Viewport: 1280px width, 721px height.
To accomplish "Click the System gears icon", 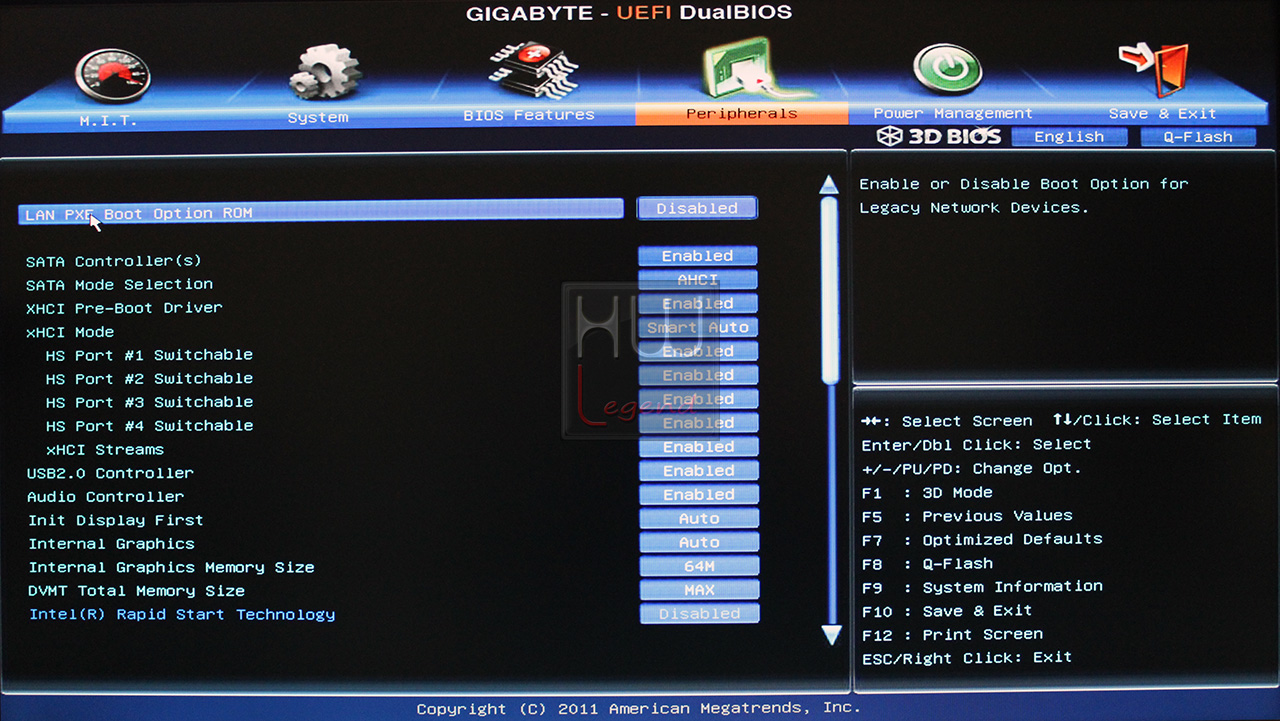I will pos(323,71).
